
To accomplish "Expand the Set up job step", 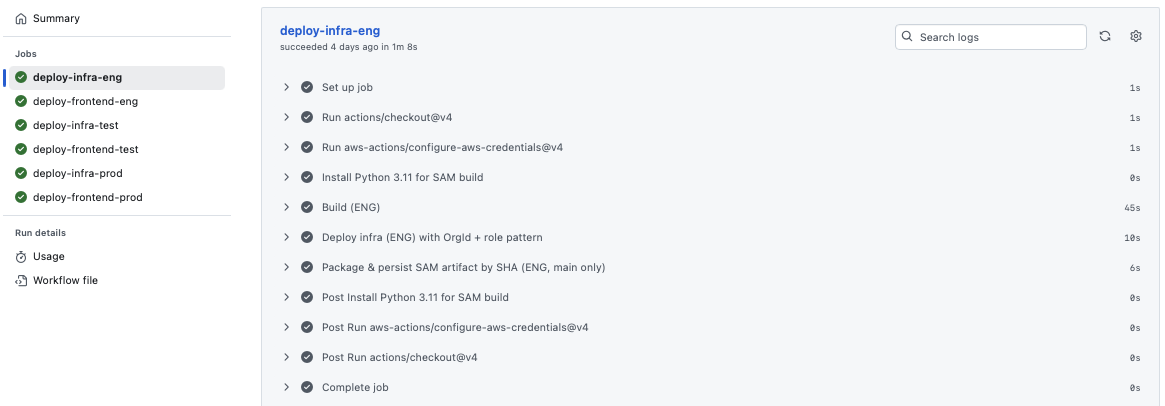I will click(x=286, y=87).
